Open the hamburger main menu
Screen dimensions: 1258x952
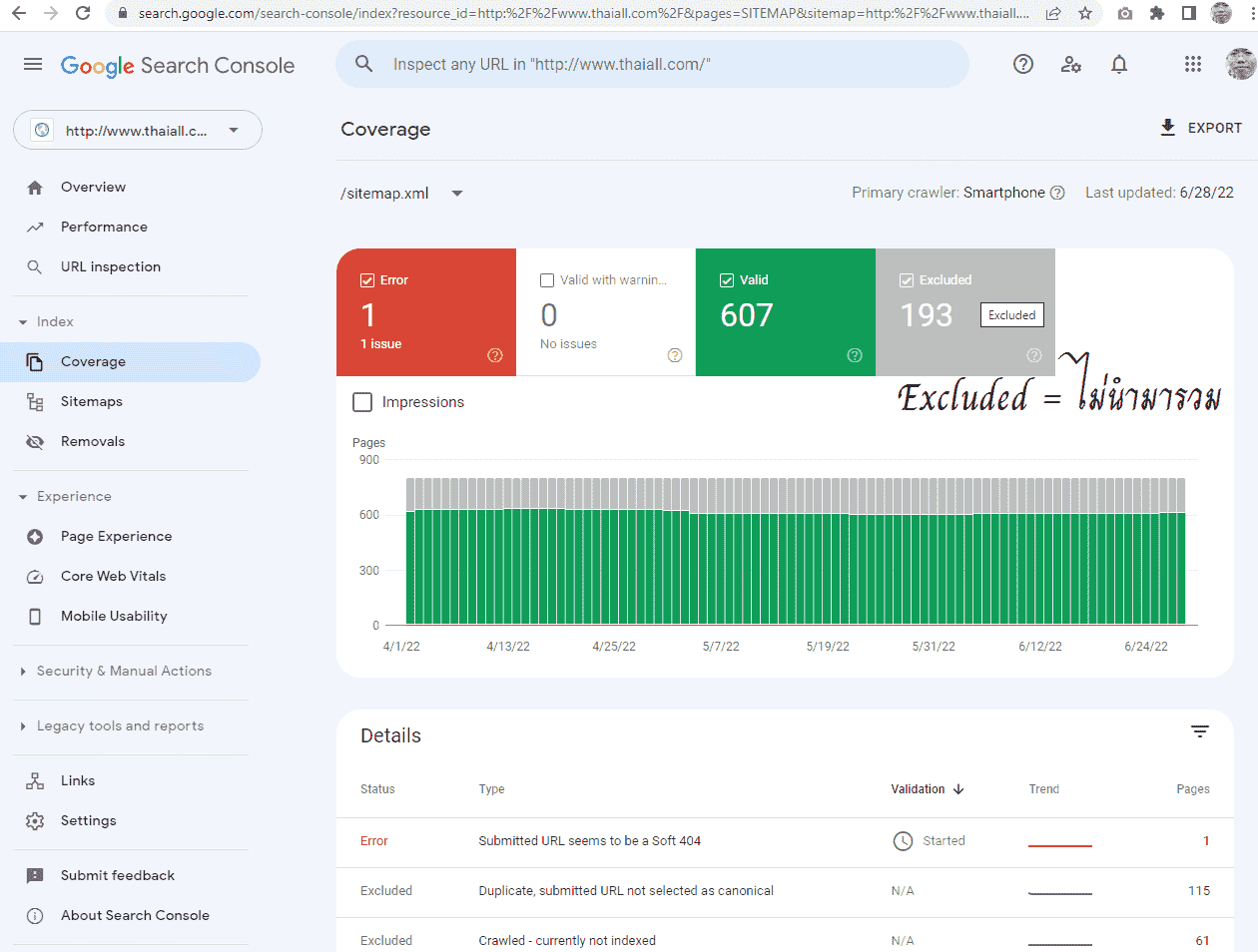point(33,65)
